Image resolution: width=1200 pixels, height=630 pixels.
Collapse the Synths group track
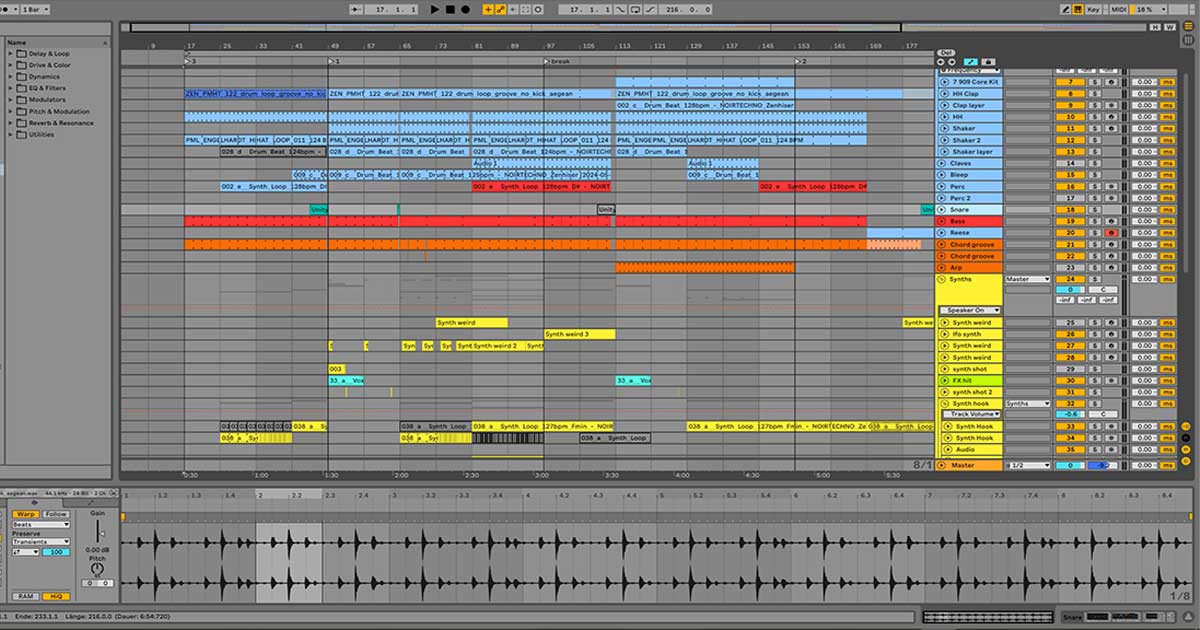942,279
